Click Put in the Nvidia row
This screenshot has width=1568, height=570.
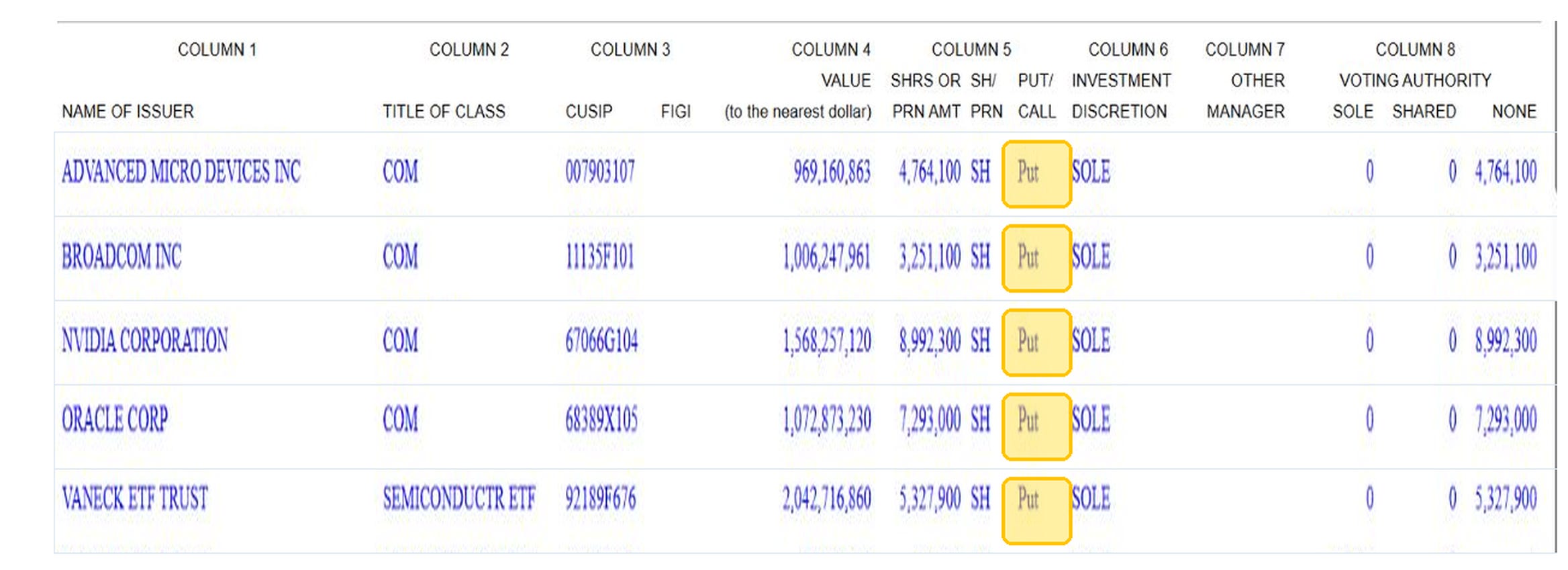1028,340
